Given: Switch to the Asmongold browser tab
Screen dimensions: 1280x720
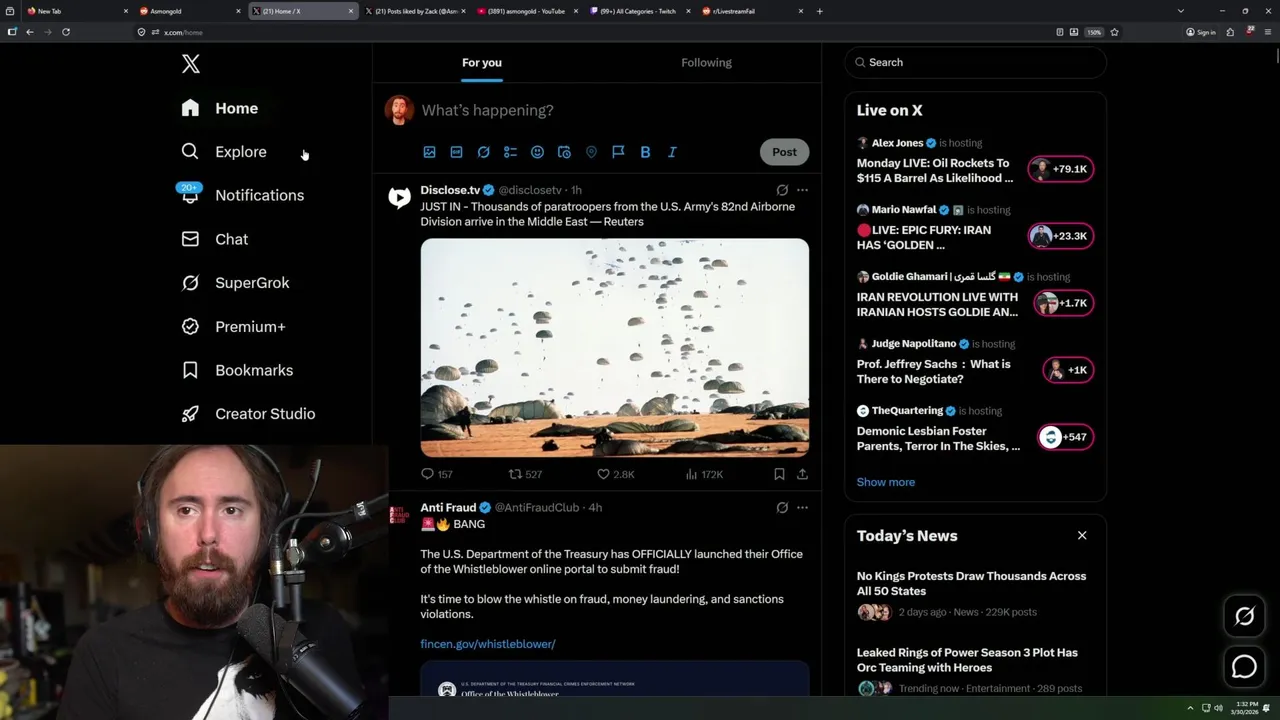Looking at the screenshot, I should (189, 11).
